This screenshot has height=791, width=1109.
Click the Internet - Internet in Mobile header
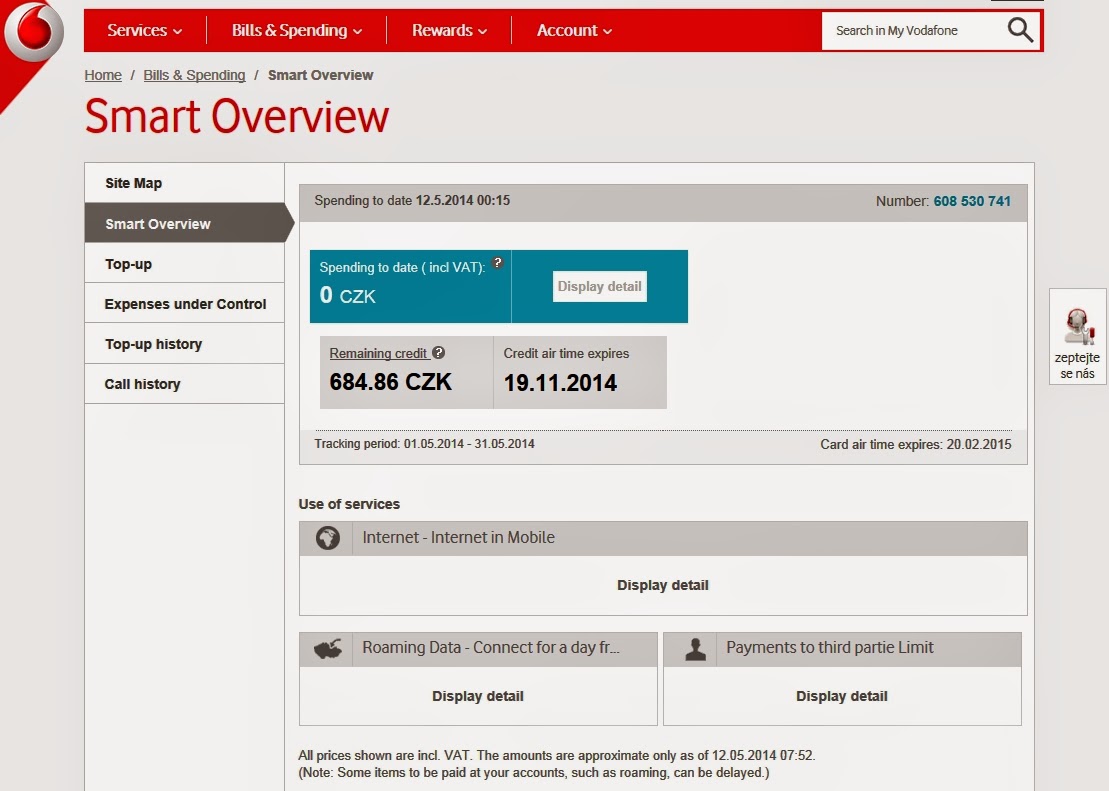coord(663,538)
